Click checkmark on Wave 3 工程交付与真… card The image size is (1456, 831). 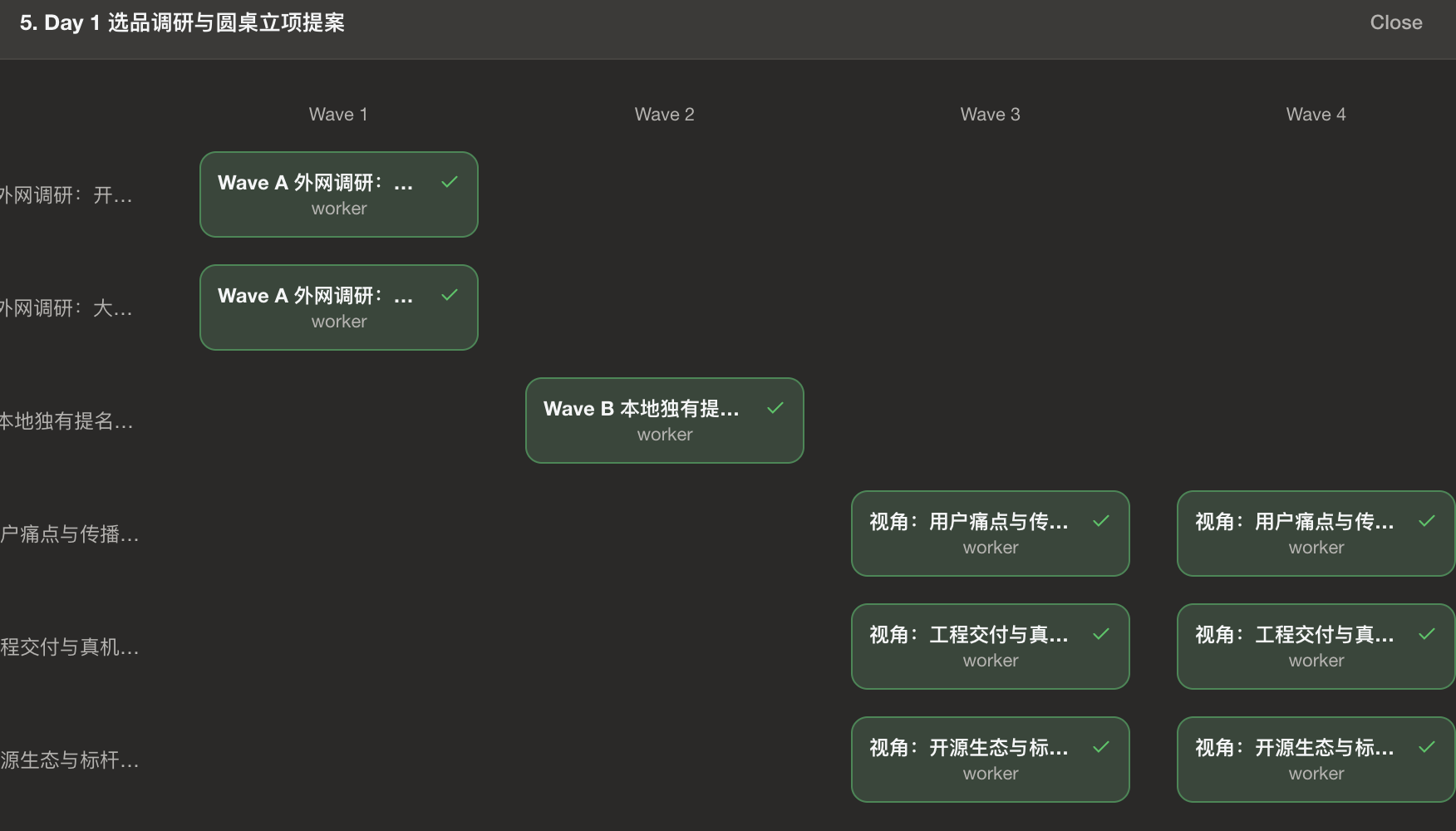tap(1101, 634)
